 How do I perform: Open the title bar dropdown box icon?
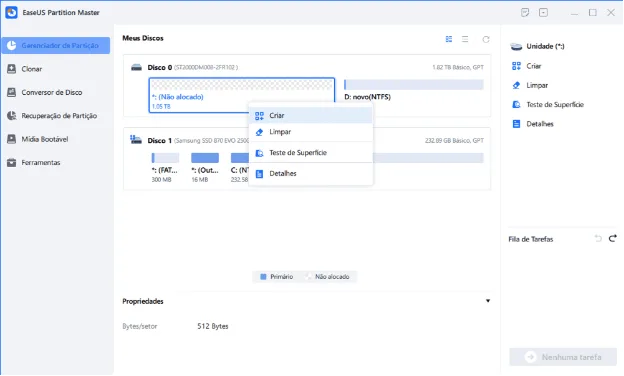click(543, 12)
